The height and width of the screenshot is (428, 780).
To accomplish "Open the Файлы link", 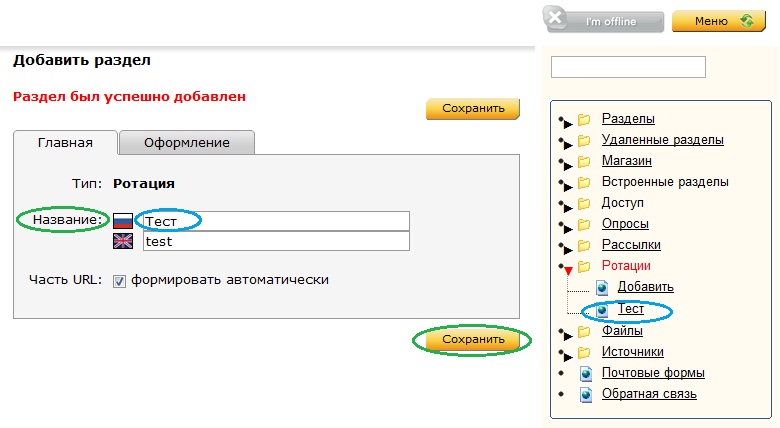I will tap(622, 330).
